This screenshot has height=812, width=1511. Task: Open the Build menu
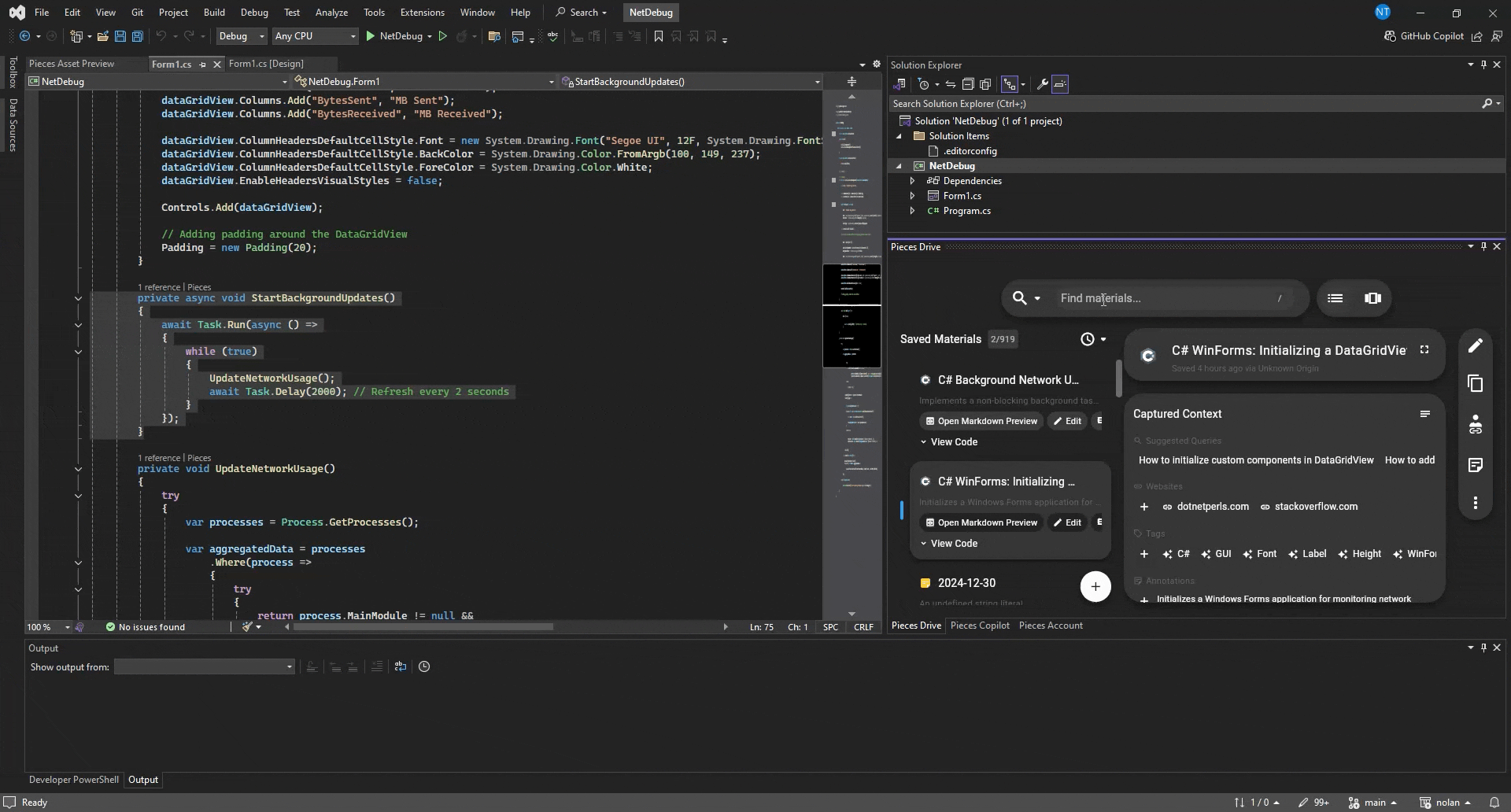[214, 13]
